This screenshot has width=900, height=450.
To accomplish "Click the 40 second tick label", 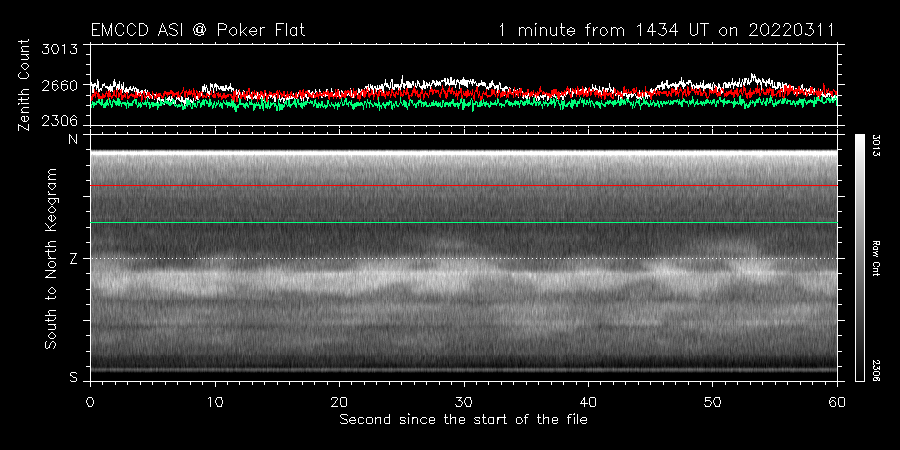I will tap(588, 402).
